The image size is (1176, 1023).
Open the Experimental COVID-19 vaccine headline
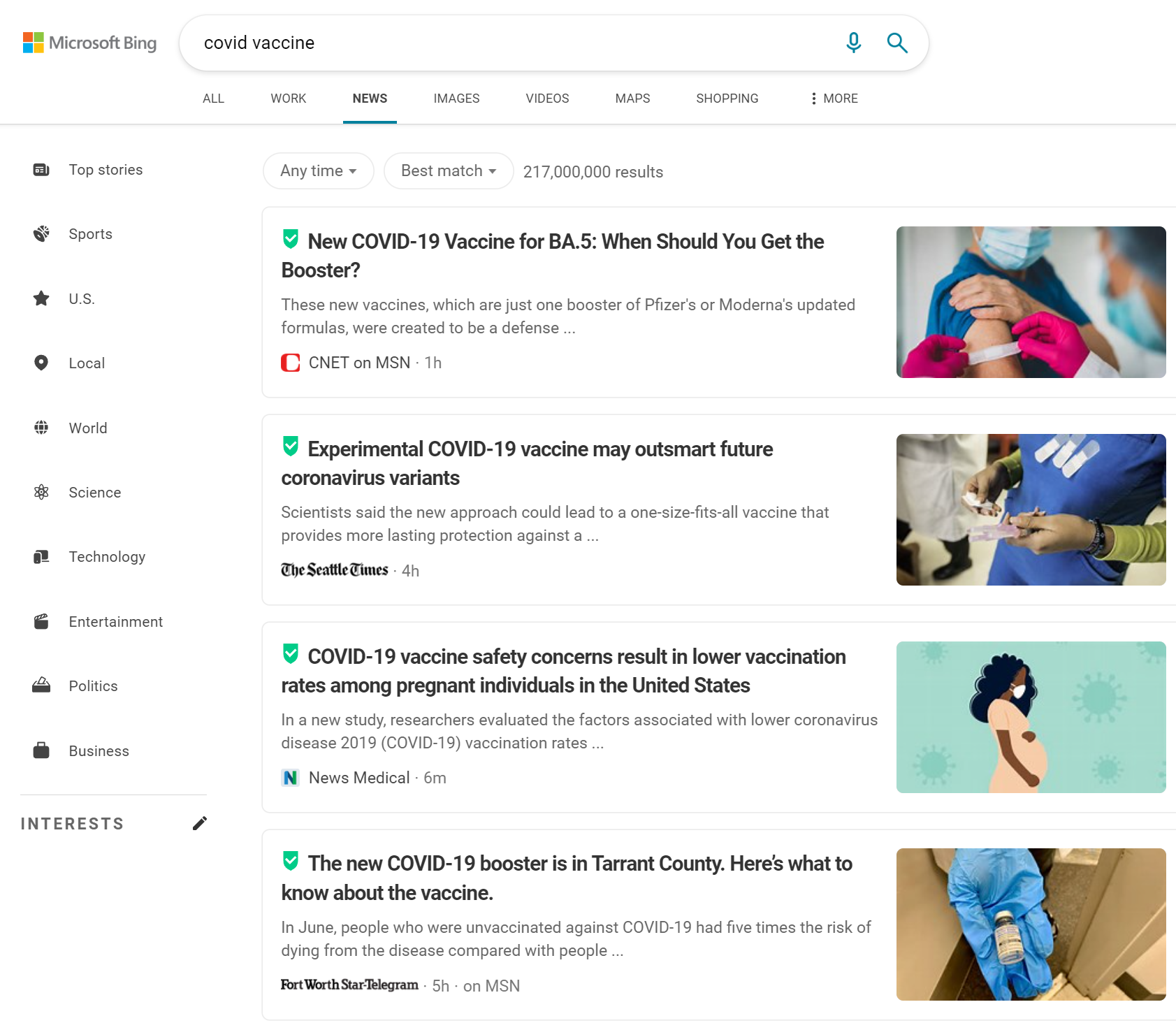pos(527,463)
